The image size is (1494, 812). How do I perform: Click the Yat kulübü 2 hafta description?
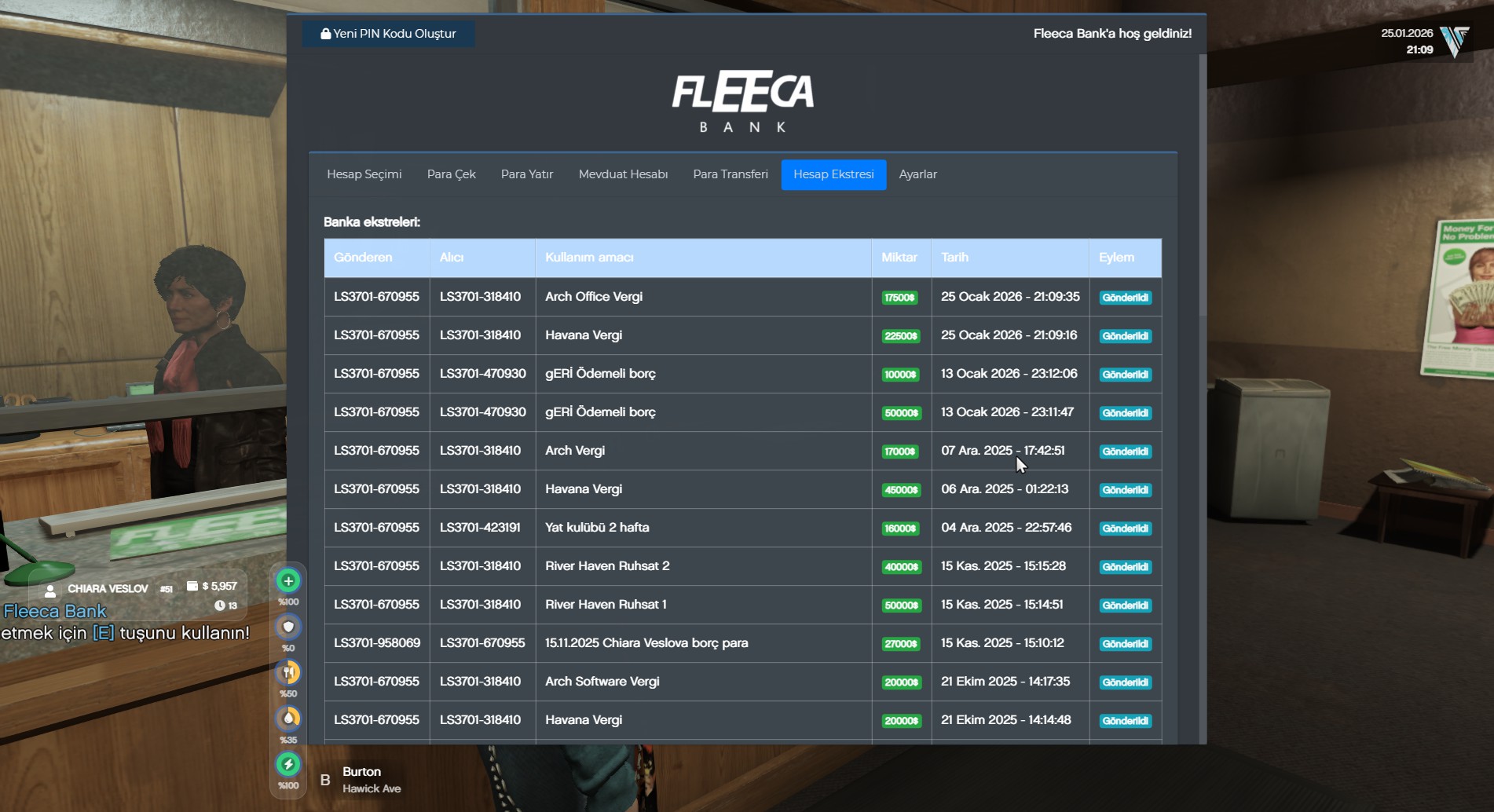click(x=597, y=528)
